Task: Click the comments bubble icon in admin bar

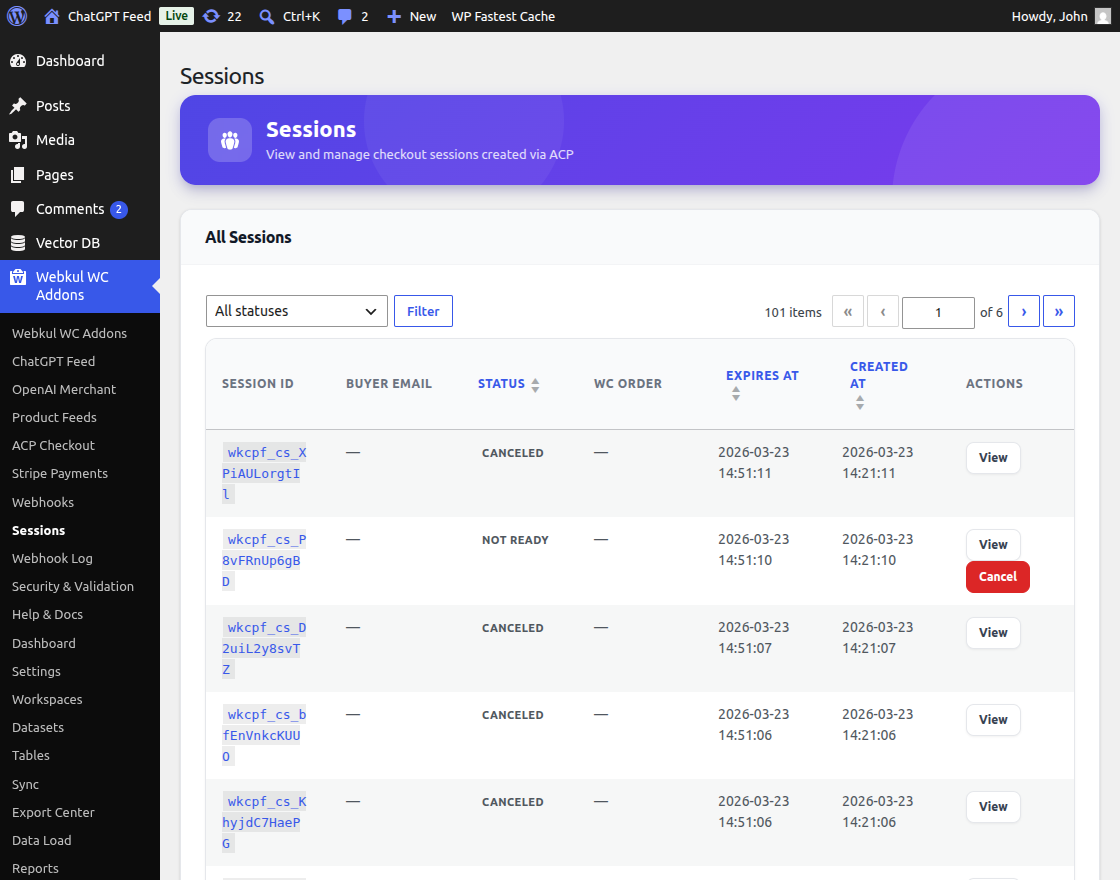Action: click(x=345, y=16)
